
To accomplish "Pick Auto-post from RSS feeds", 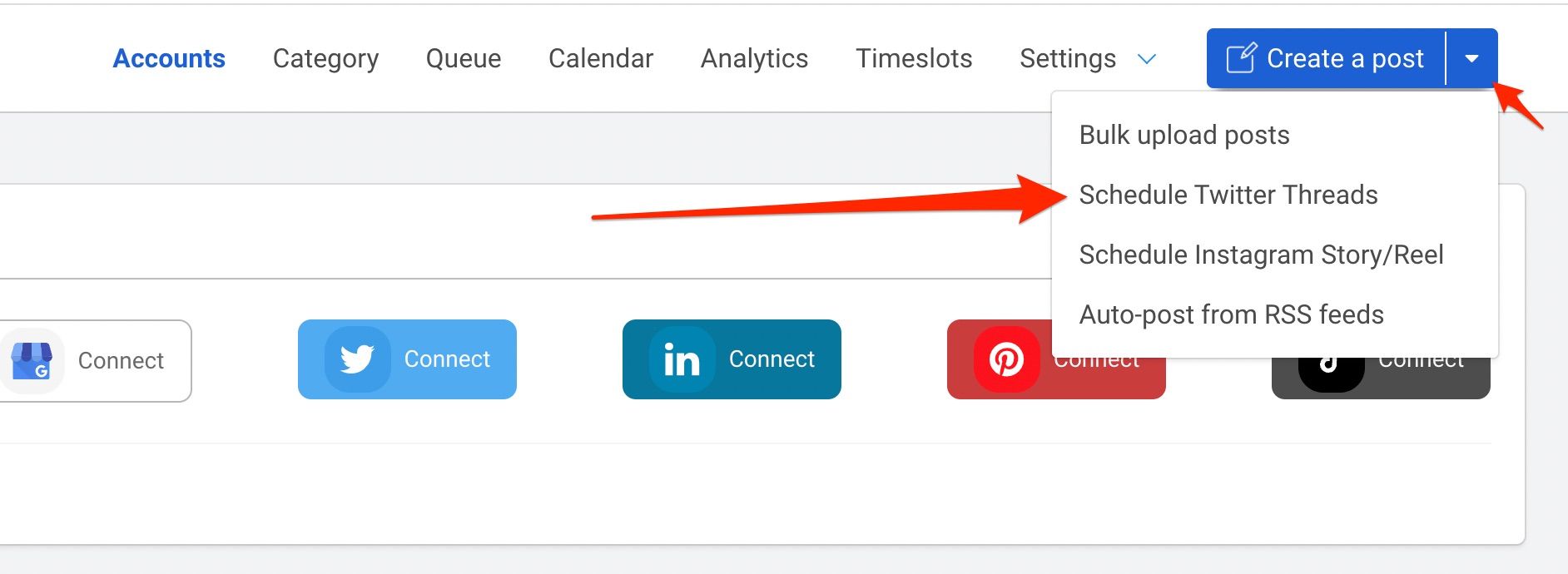I will click(1231, 314).
